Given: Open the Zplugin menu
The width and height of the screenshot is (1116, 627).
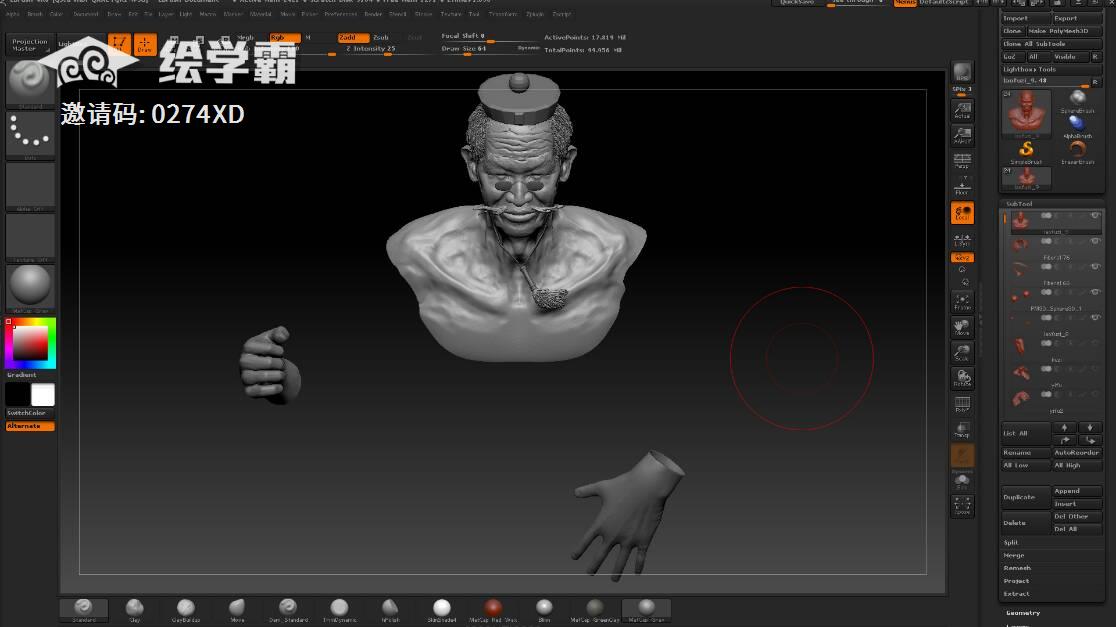Looking at the screenshot, I should coord(535,14).
